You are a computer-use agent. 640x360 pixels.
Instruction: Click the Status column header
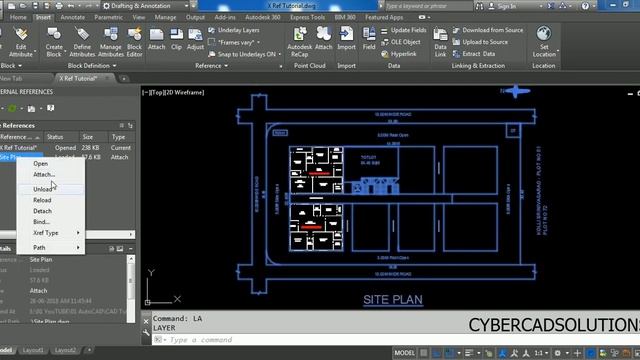61,137
